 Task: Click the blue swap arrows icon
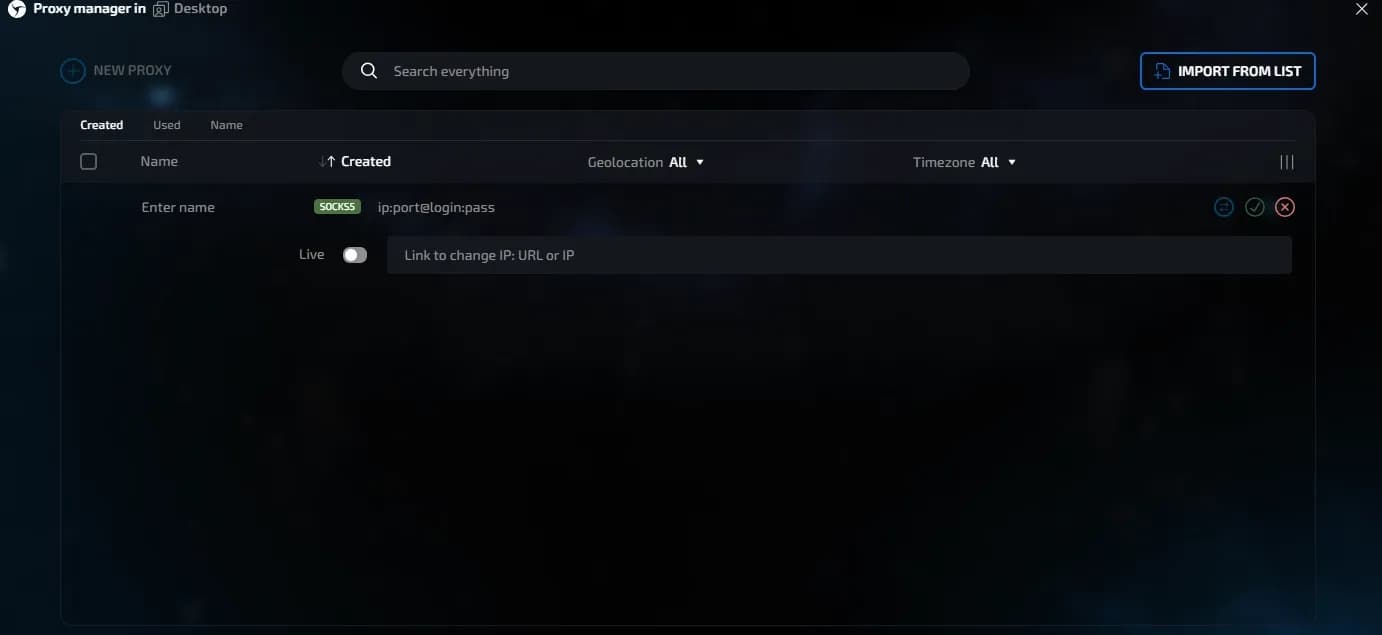[x=1224, y=207]
